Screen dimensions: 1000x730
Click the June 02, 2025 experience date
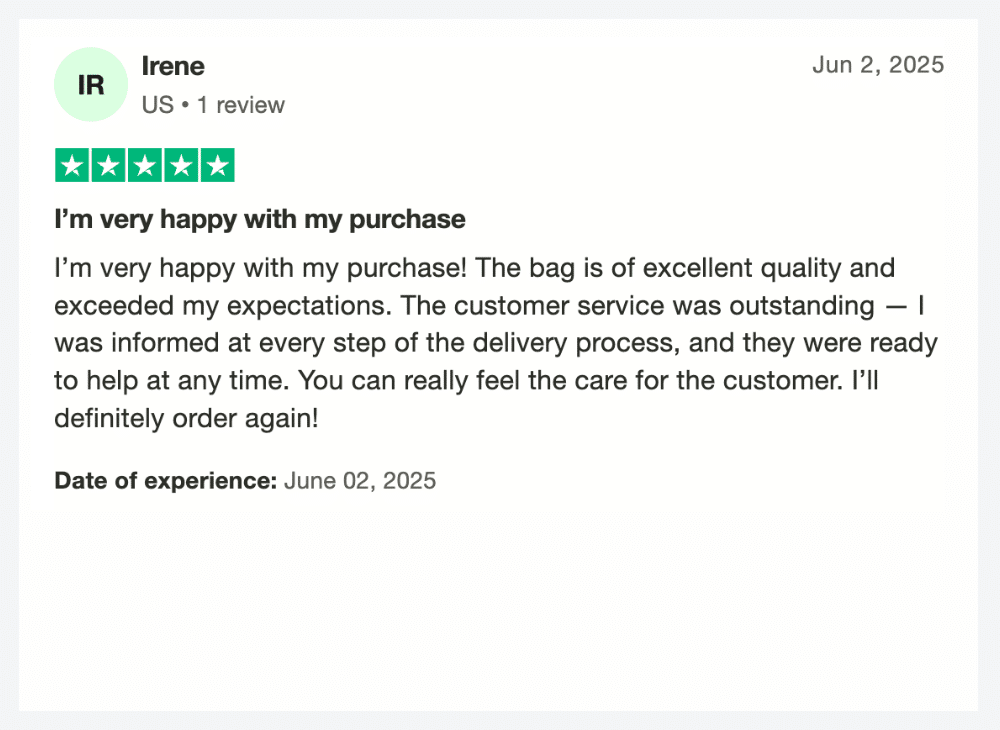pyautogui.click(x=360, y=481)
